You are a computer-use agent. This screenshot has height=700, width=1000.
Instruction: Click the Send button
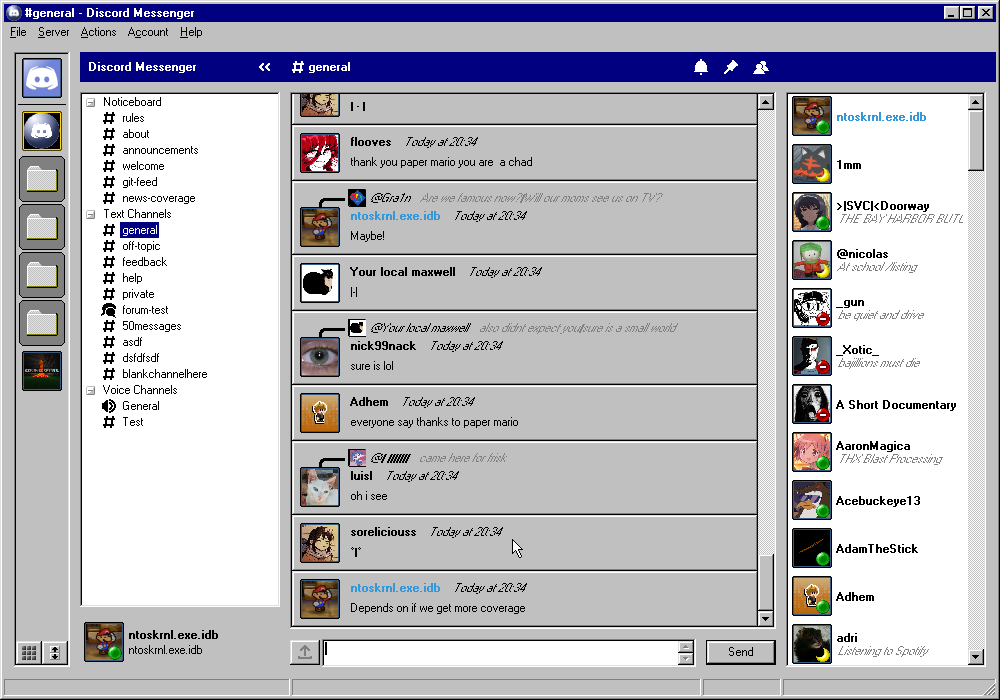point(740,652)
